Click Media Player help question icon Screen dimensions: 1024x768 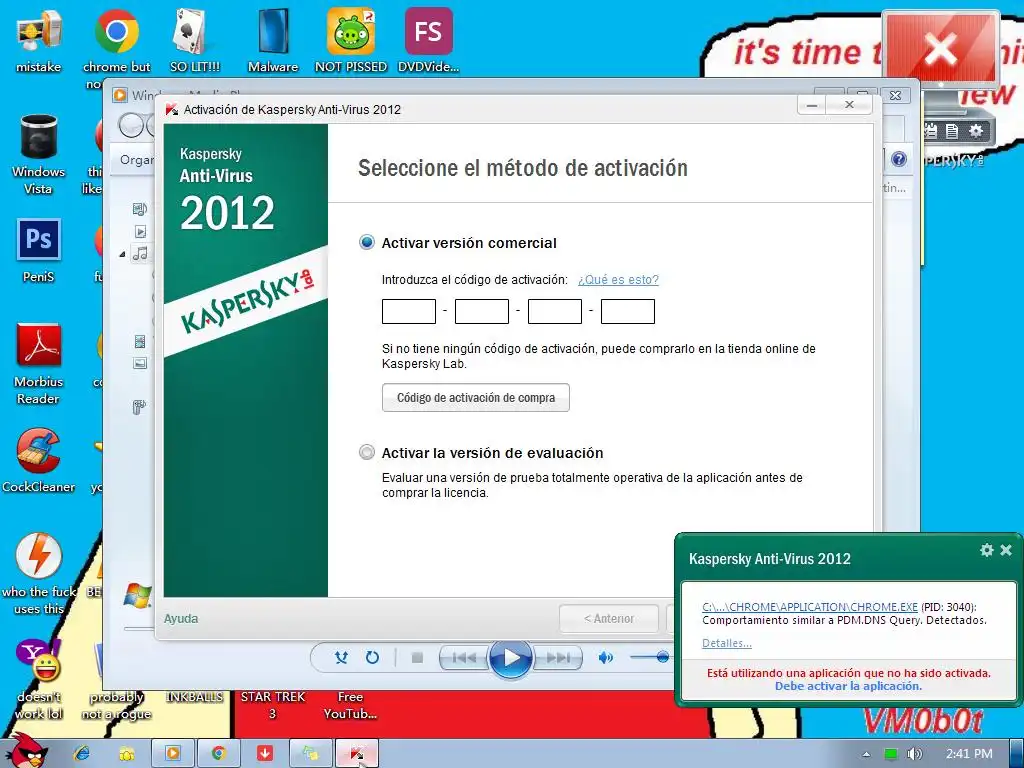click(899, 159)
